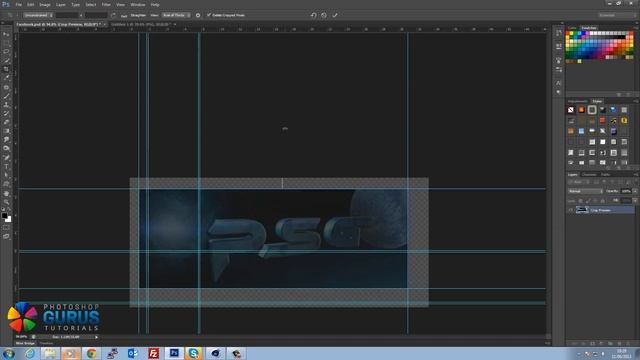
Task: Open the Character collapsed panel icon
Action: click(x=559, y=83)
